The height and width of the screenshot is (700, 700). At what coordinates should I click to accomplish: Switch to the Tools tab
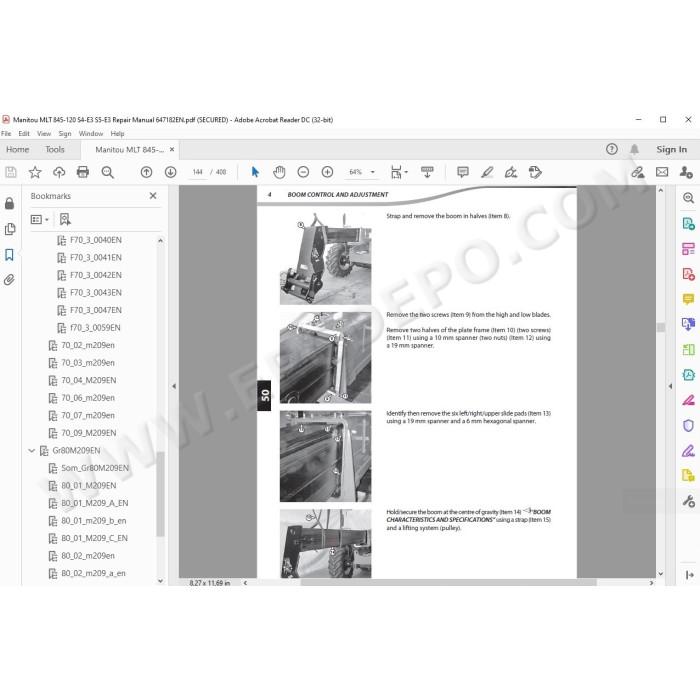pos(55,150)
